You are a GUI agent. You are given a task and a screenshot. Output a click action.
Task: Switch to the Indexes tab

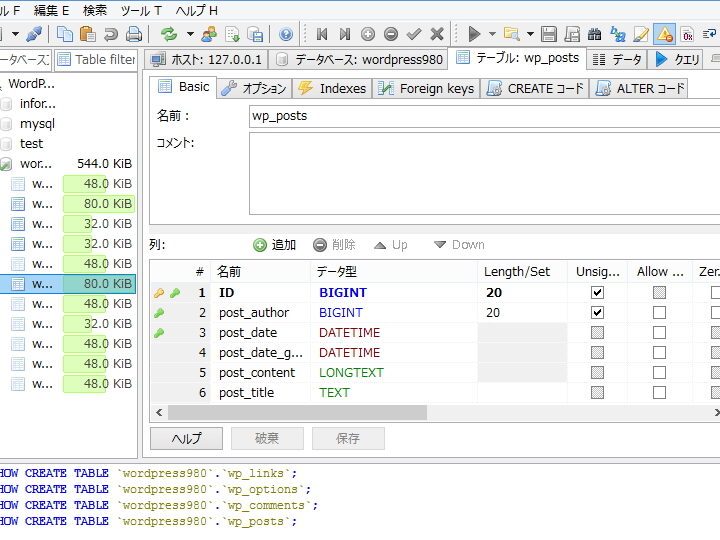[333, 88]
